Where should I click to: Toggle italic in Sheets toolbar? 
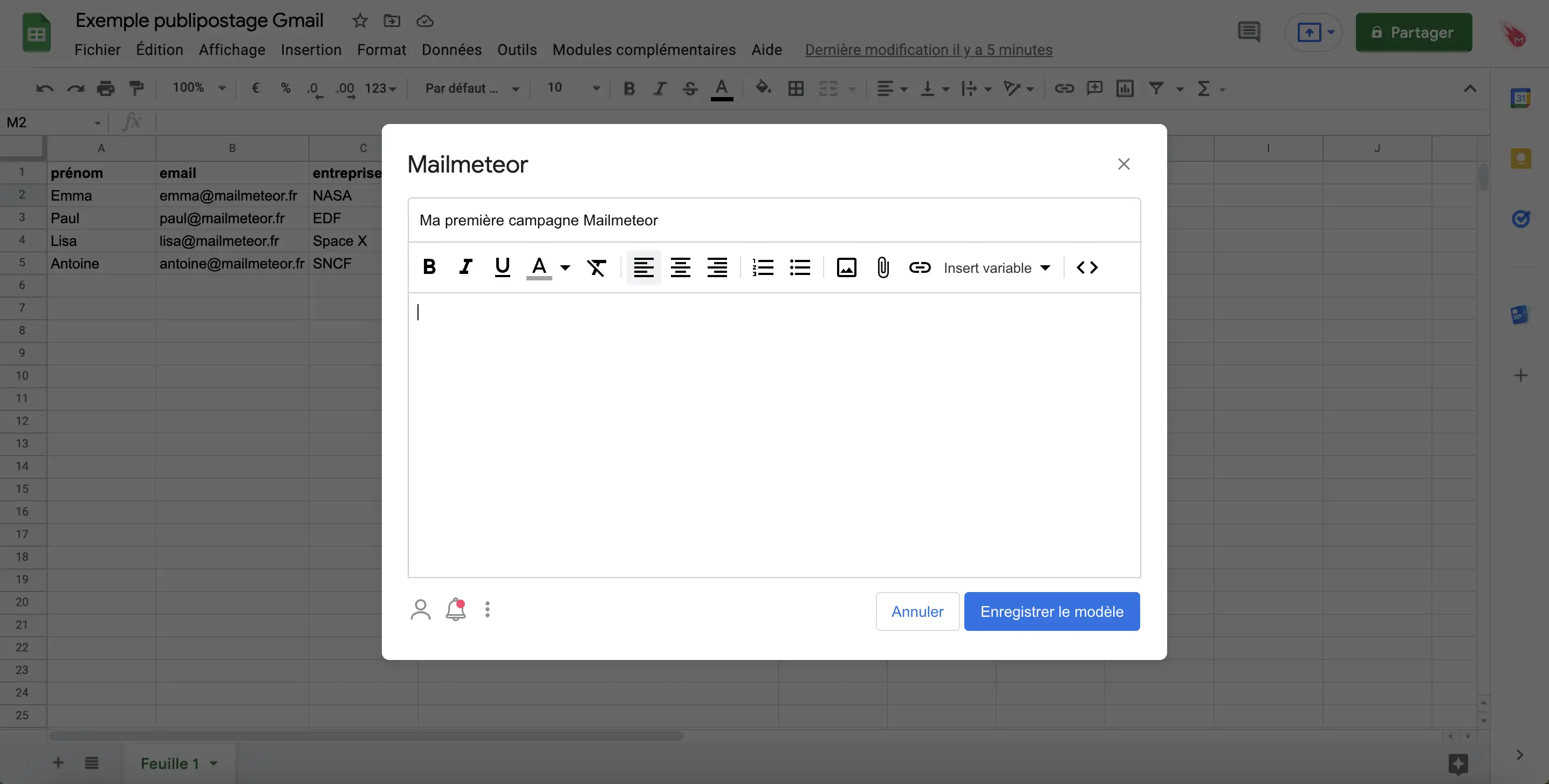(x=660, y=89)
